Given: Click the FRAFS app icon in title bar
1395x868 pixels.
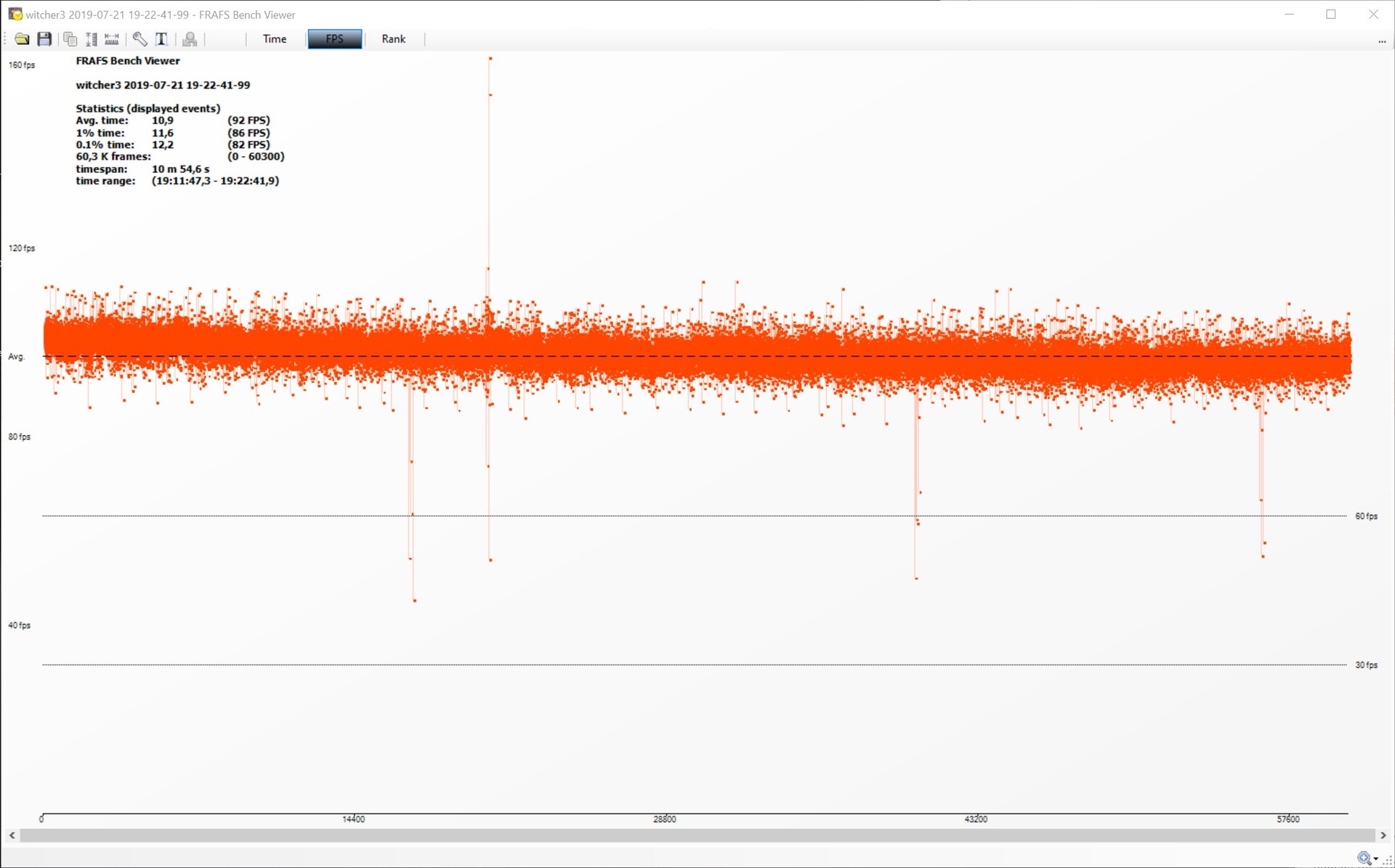Looking at the screenshot, I should click(15, 15).
